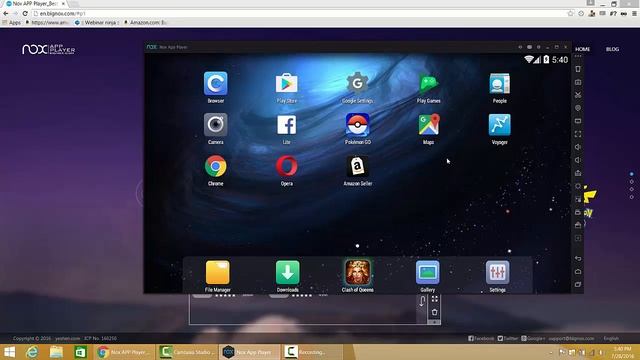This screenshot has height=360, width=640.
Task: Bookmark this page with the star icon
Action: (570, 13)
